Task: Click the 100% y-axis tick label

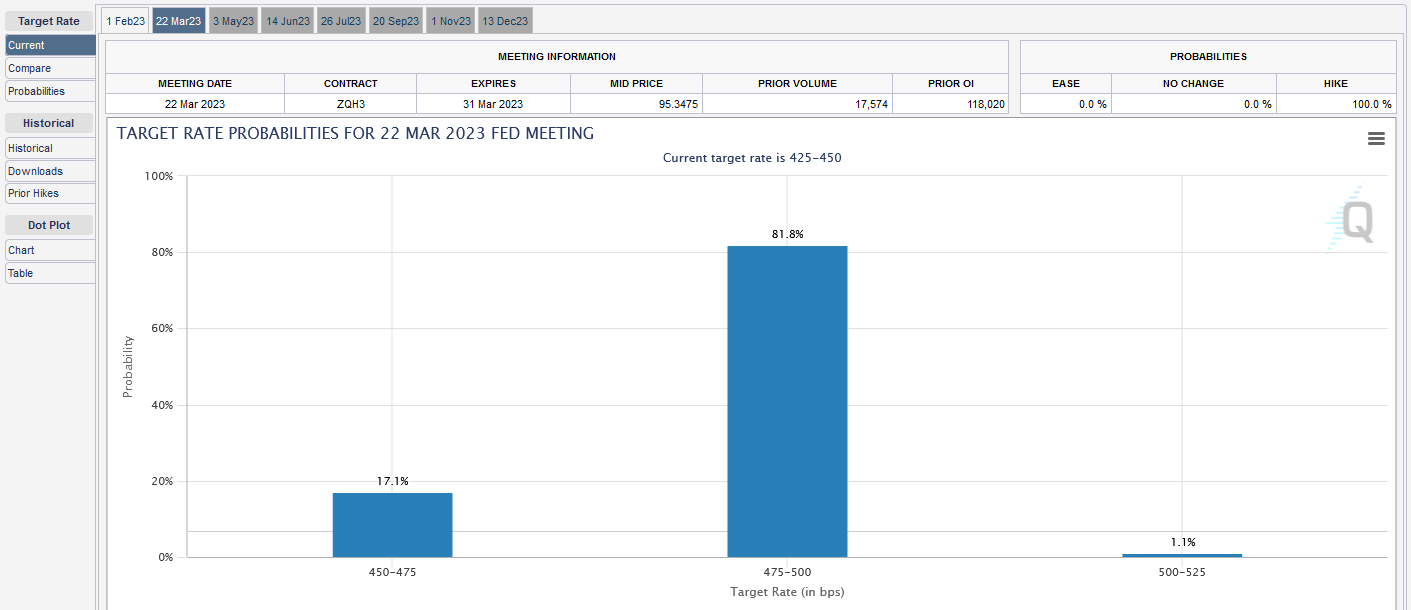Action: point(159,176)
